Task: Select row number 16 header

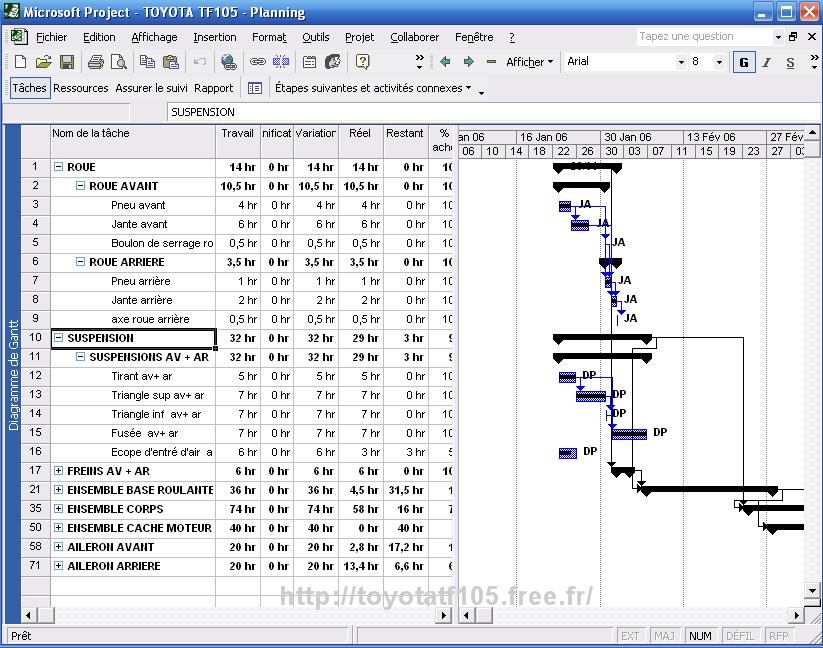Action: [x=36, y=452]
